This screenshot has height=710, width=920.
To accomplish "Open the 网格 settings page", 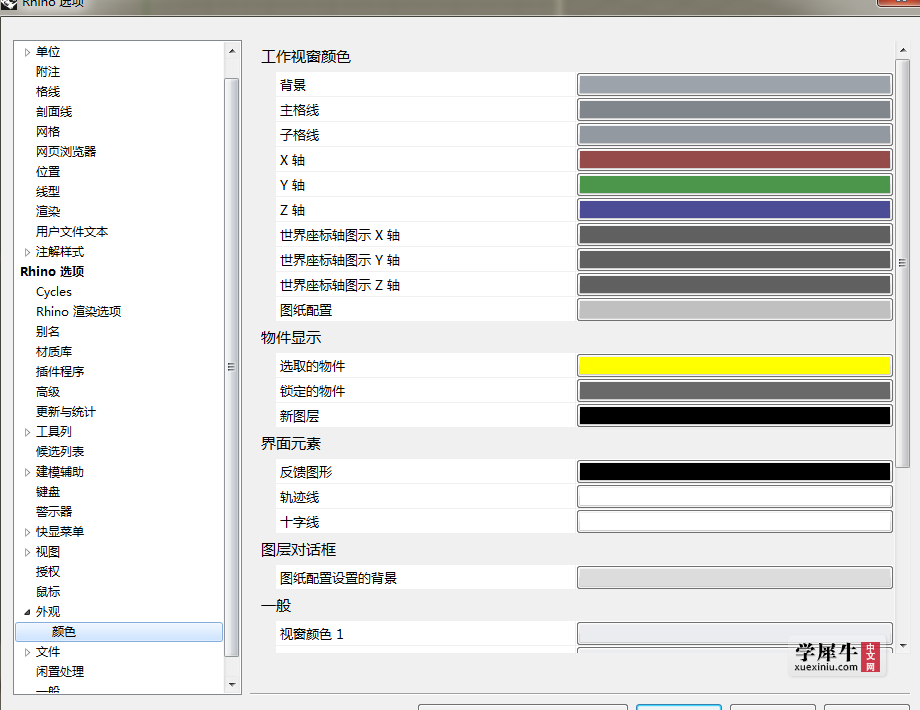I will click(x=48, y=131).
